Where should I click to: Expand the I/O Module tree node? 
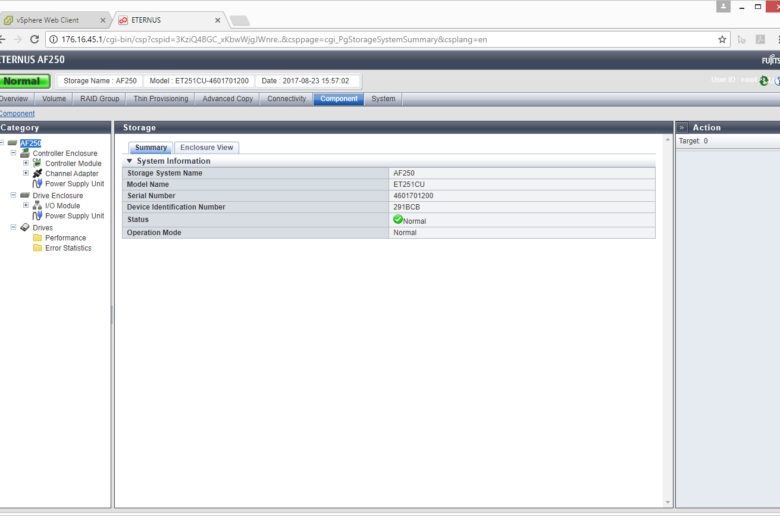[26, 205]
